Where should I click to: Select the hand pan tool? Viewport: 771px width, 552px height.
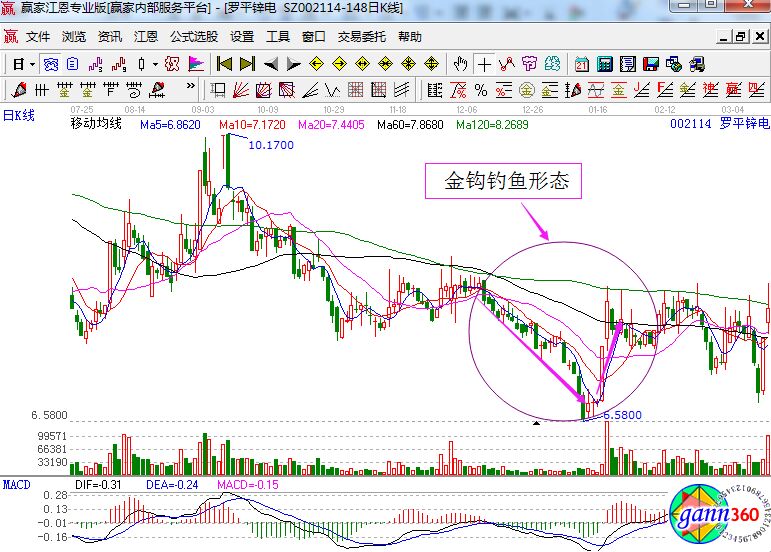coord(461,64)
